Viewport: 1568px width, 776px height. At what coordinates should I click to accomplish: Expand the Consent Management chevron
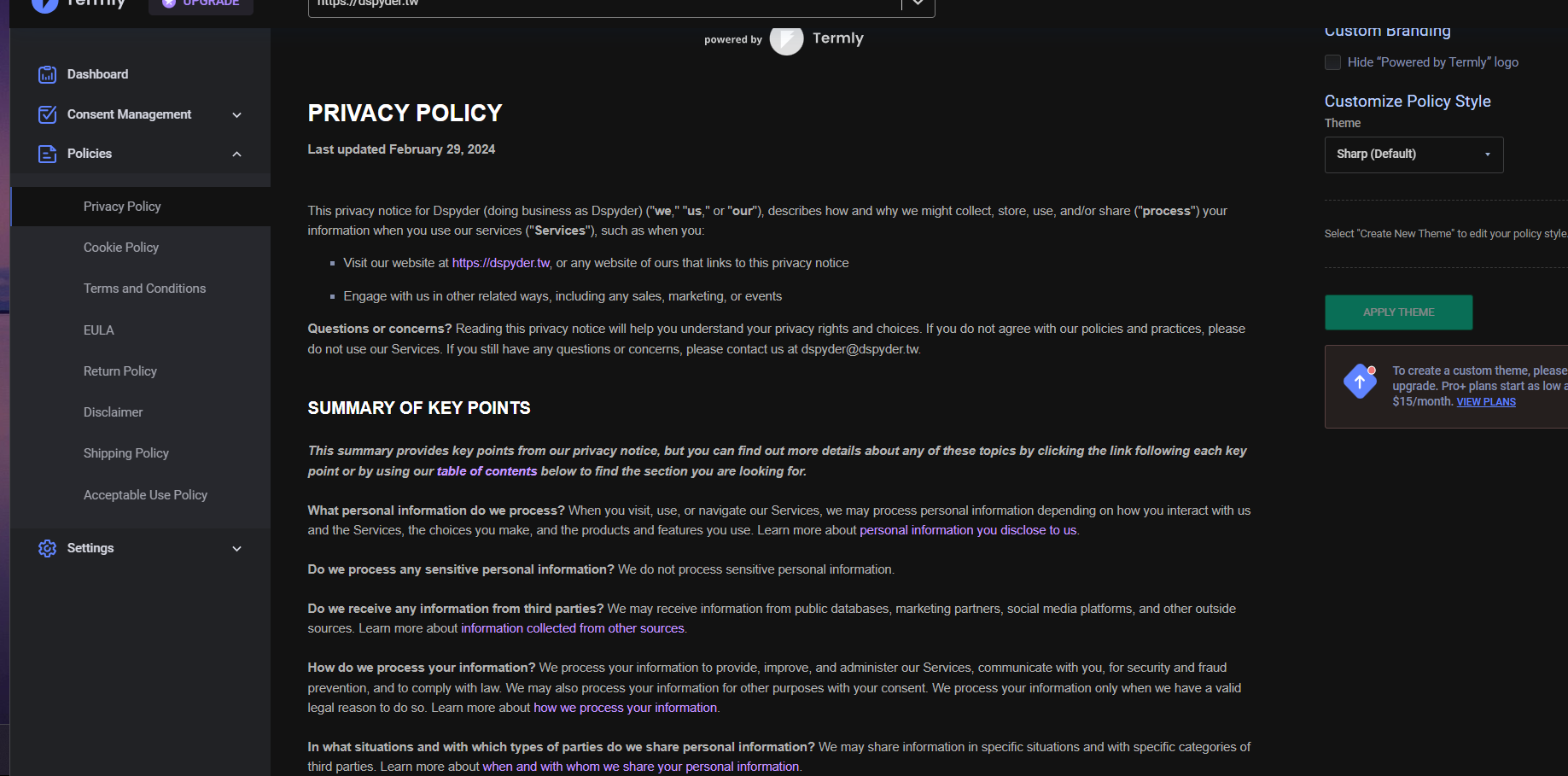[x=237, y=115]
